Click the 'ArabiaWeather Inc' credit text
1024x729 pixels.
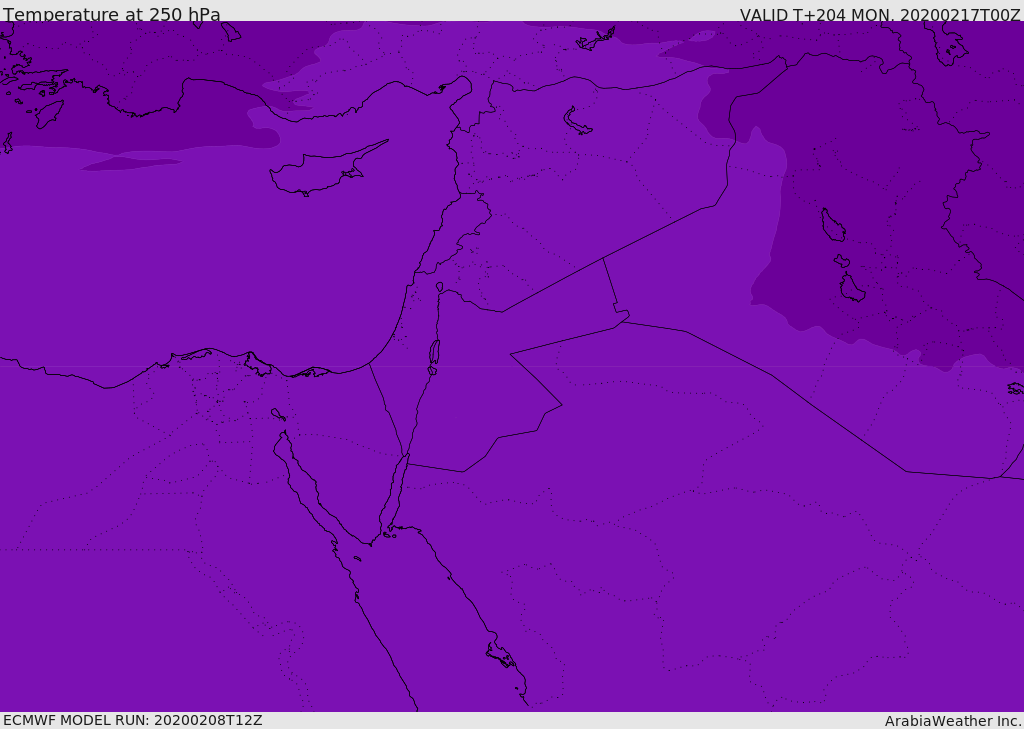[953, 721]
